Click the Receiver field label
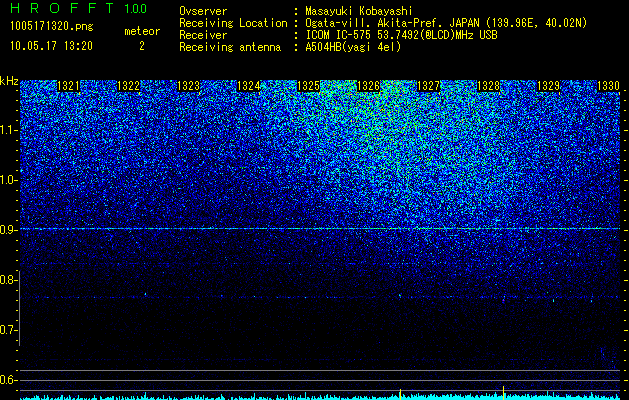This screenshot has height=400, width=629. pos(203,35)
